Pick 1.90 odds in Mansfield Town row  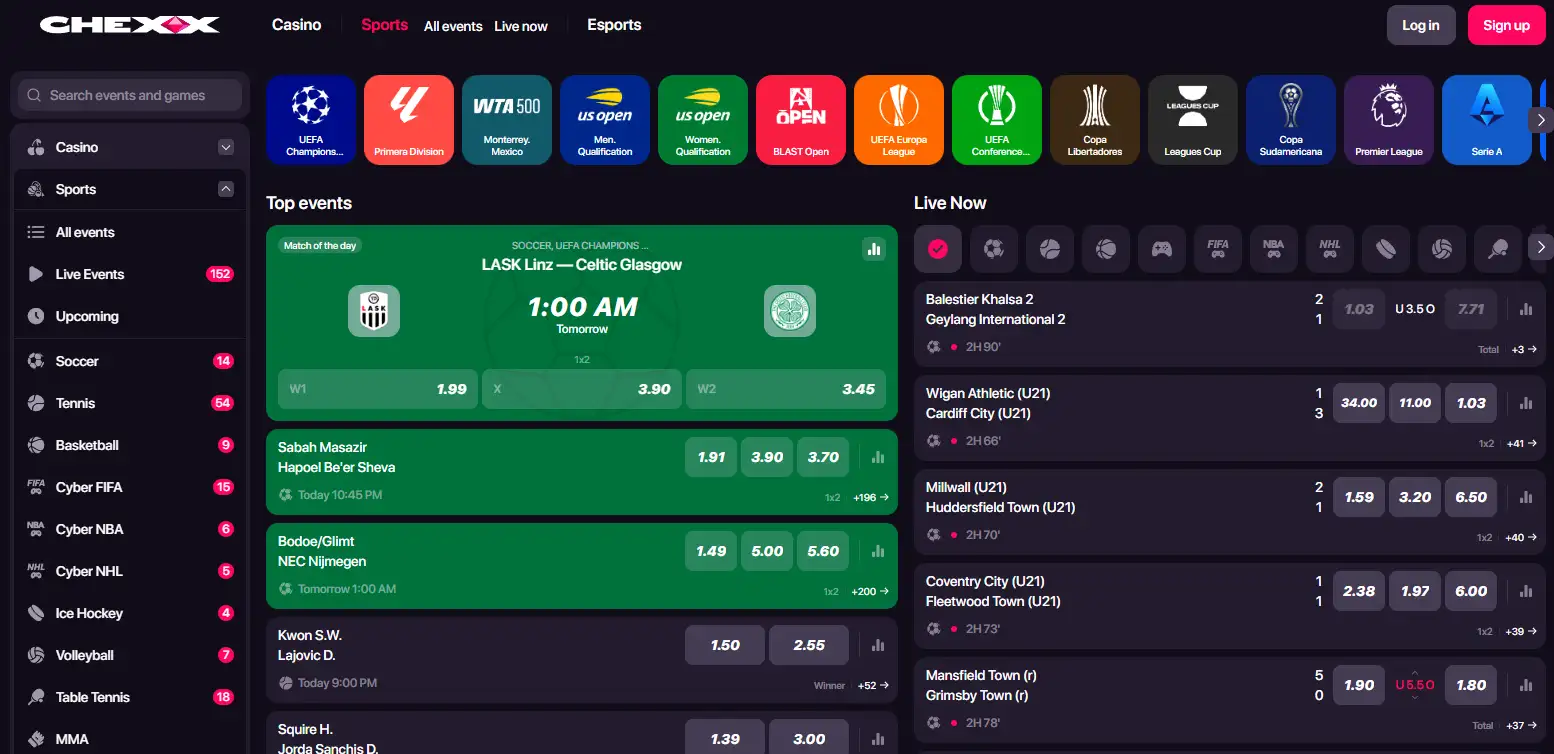pos(1359,685)
